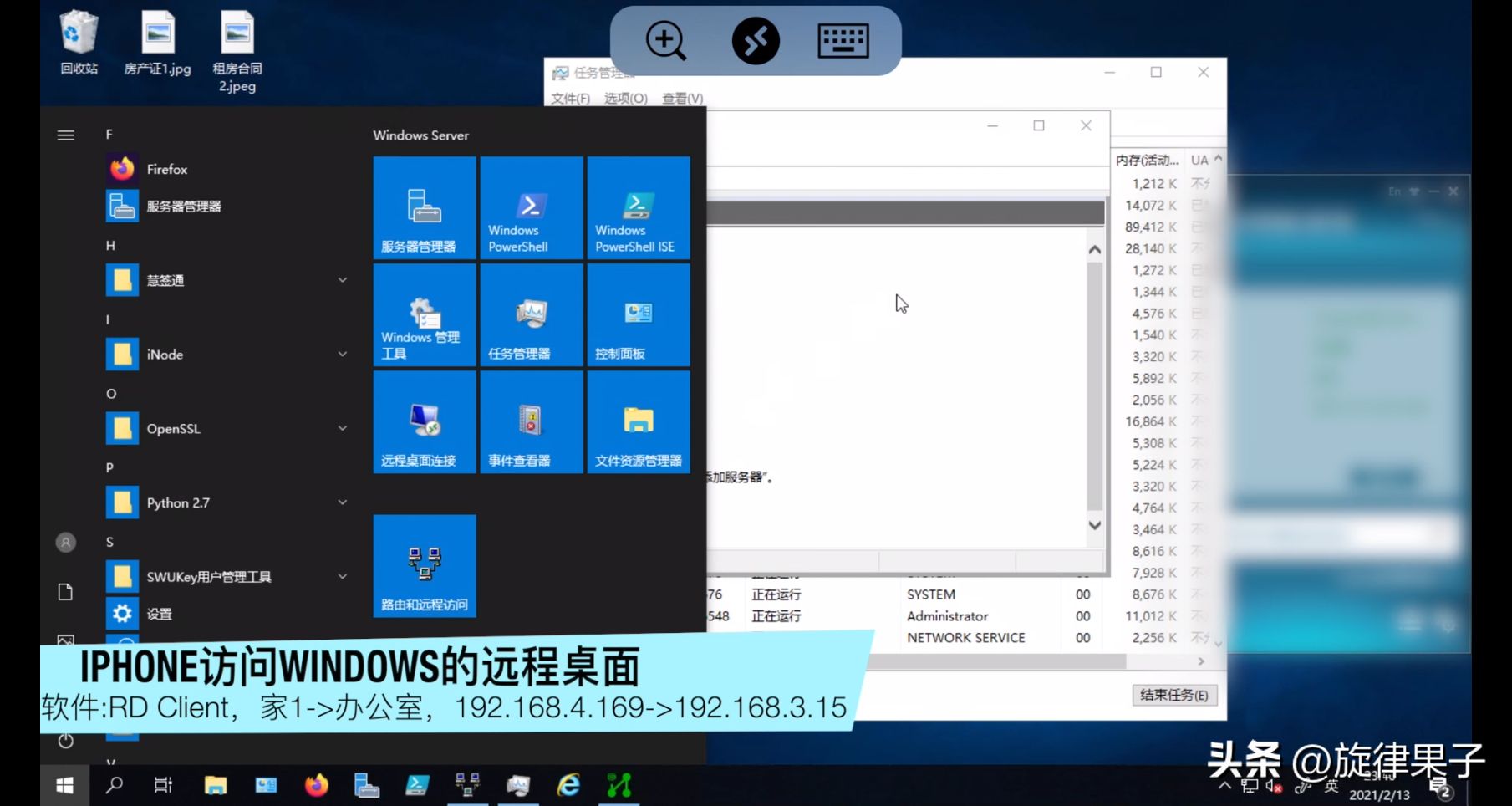This screenshot has height=806, width=1512.
Task: Open 服务器管理器 in the app list
Action: pyautogui.click(x=226, y=206)
